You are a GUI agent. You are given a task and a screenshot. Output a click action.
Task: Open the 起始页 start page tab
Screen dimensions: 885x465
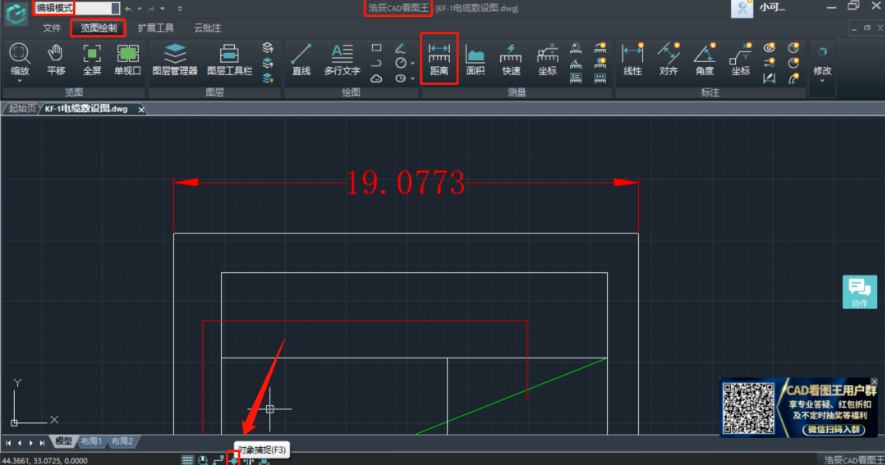[22, 108]
